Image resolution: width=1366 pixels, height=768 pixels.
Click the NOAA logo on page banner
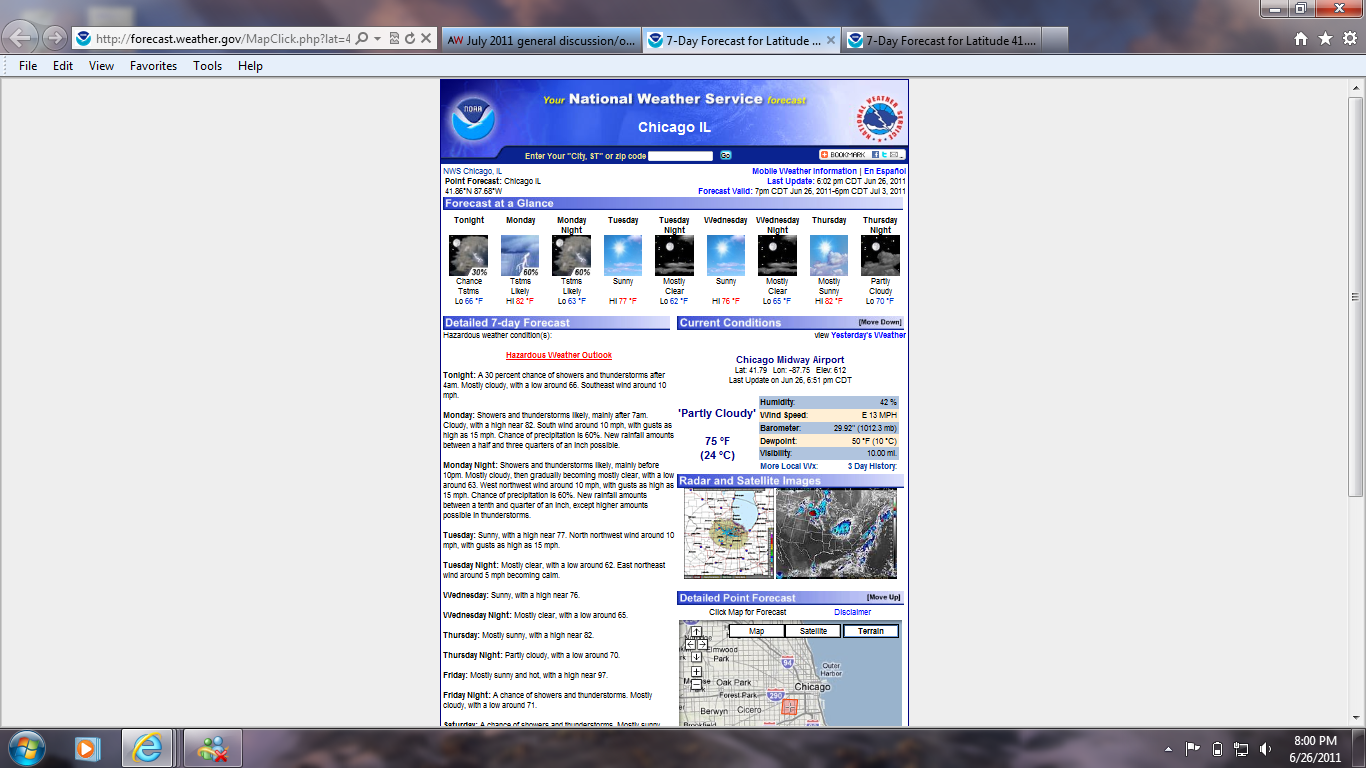pos(472,119)
